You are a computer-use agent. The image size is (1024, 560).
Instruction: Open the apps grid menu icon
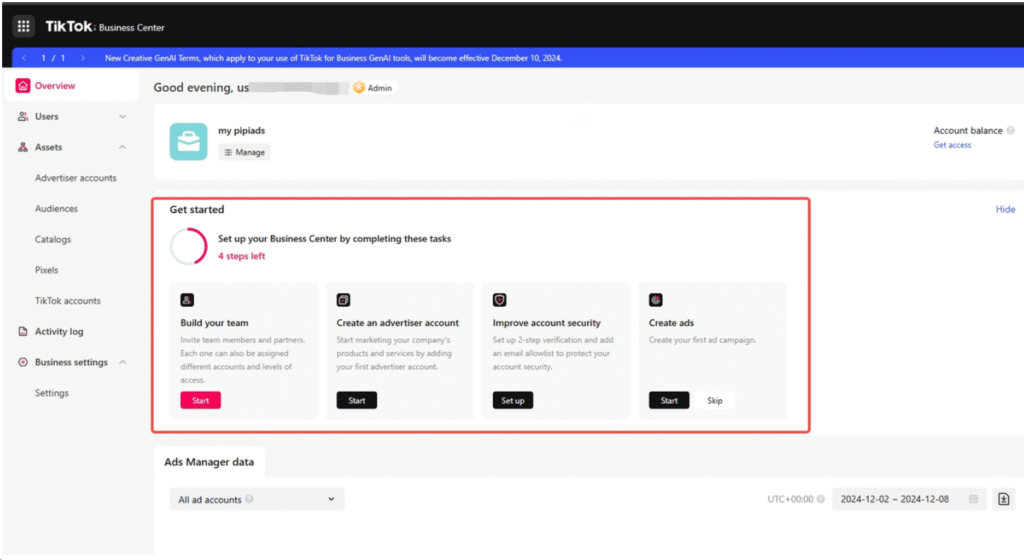[x=24, y=27]
